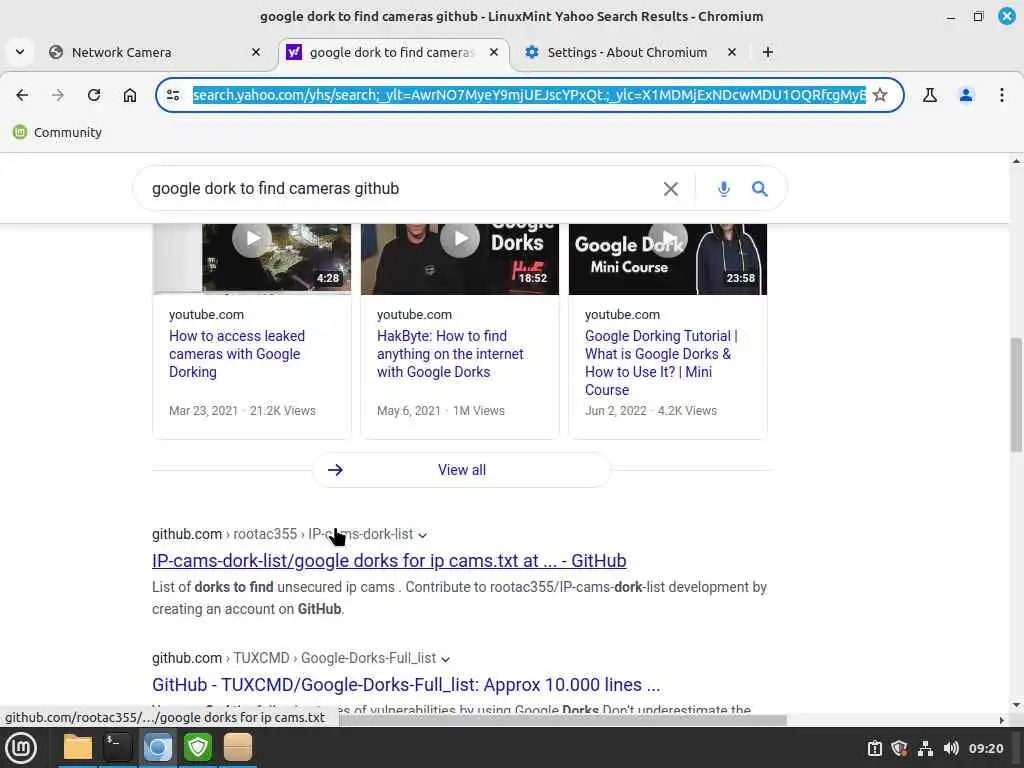Select the google dork search tab

coord(394,52)
